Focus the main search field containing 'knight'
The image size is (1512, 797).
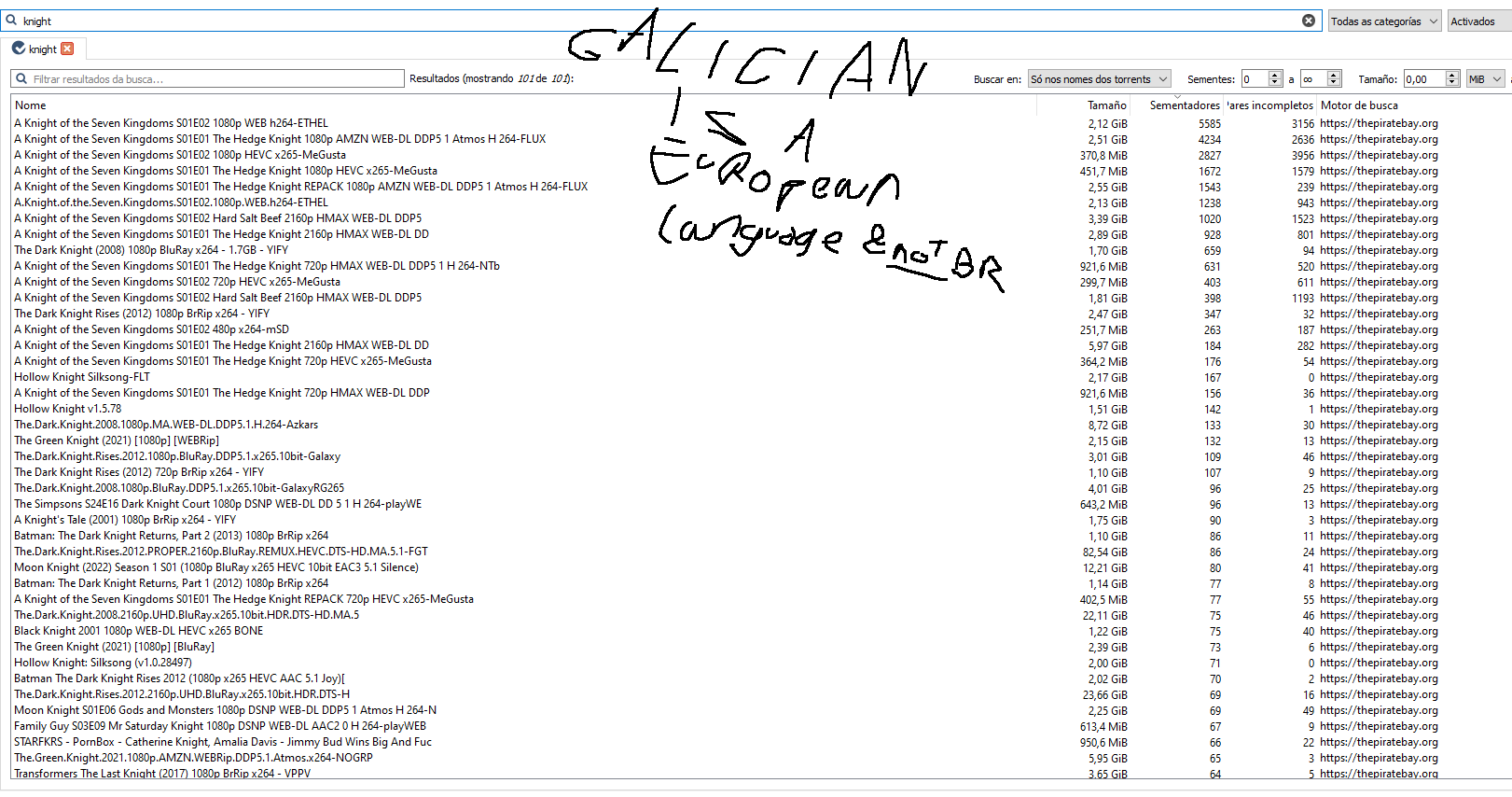coord(660,21)
